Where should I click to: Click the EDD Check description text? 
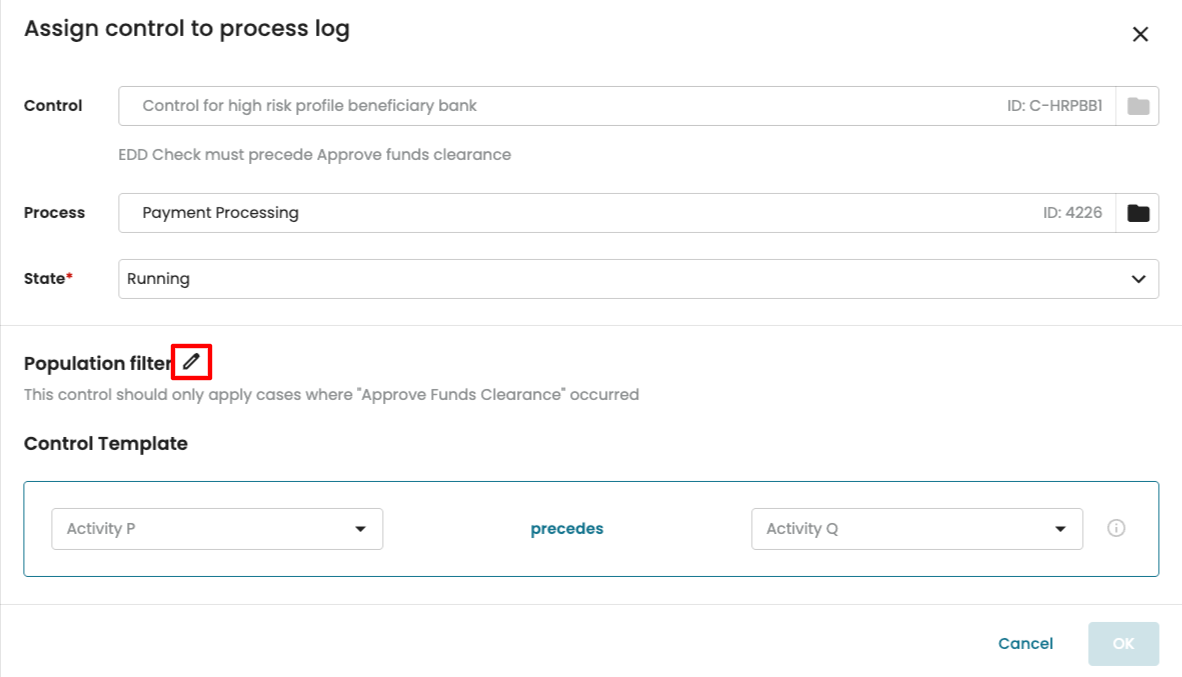tap(314, 155)
